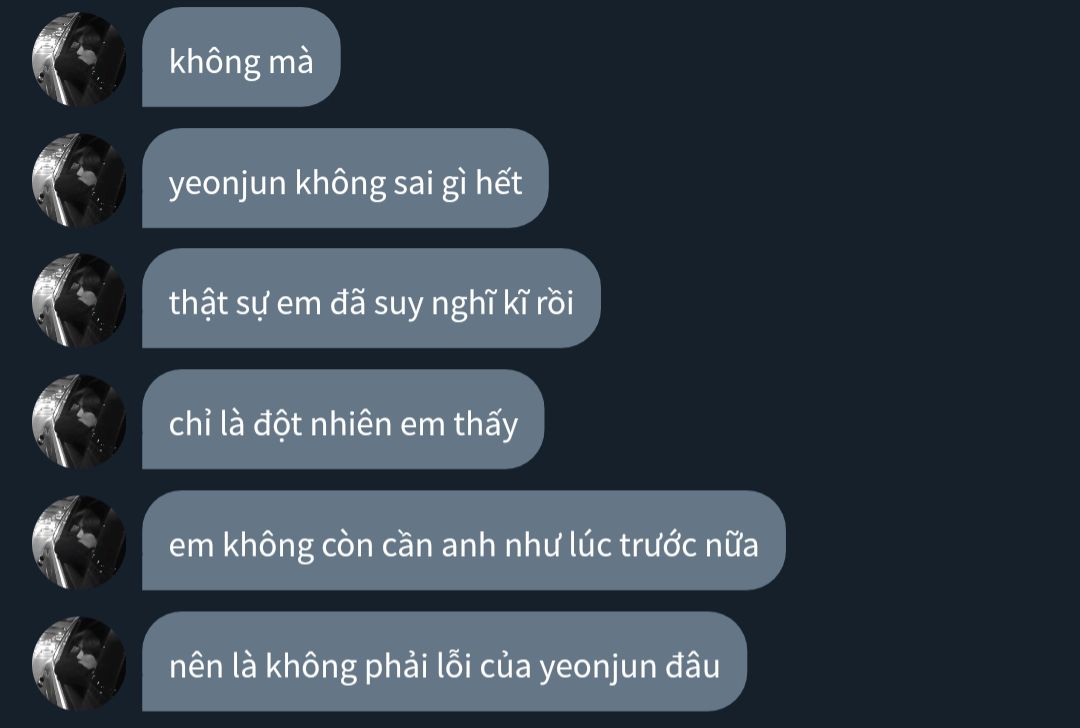The height and width of the screenshot is (728, 1080).
Task: View profile picture beside "em không còn cần anh"
Action: click(79, 542)
